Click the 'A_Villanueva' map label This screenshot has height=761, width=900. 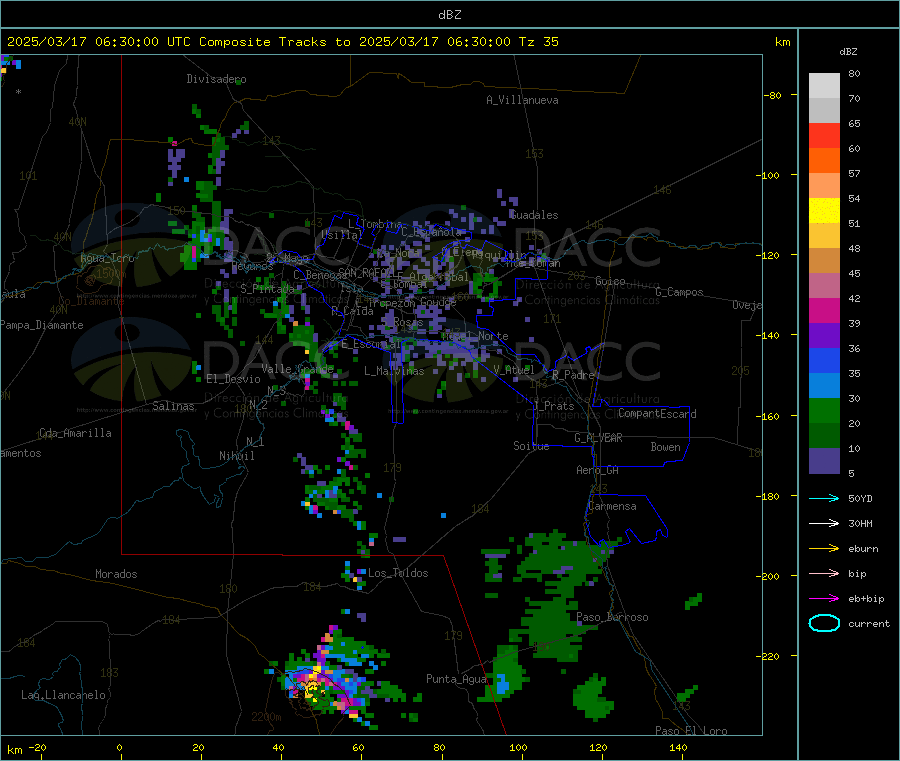pyautogui.click(x=522, y=100)
